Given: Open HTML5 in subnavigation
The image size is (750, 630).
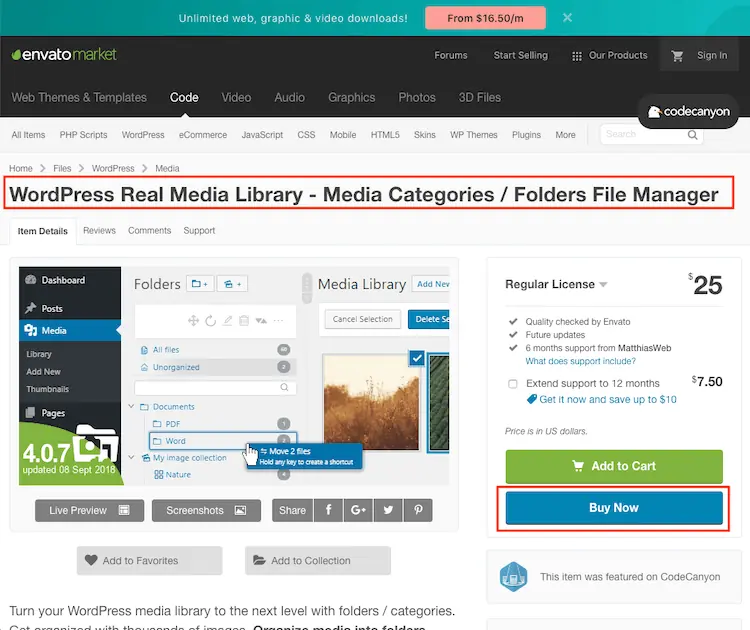Looking at the screenshot, I should click(x=385, y=135).
